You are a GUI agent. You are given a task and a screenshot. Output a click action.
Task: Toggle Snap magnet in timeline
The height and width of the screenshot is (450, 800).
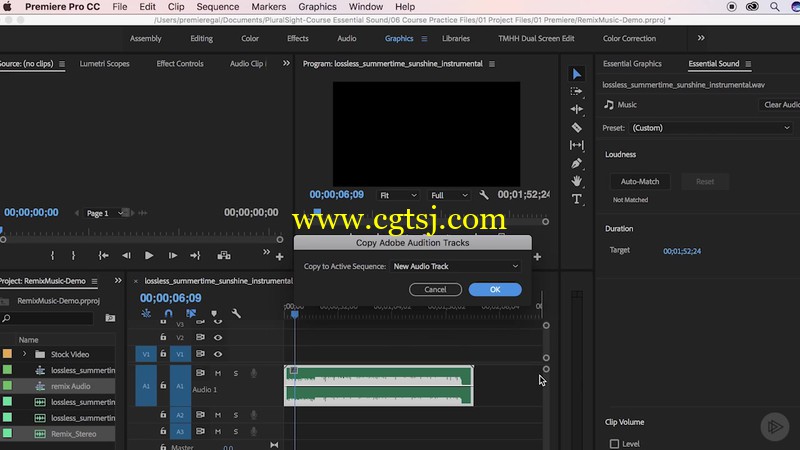[168, 313]
